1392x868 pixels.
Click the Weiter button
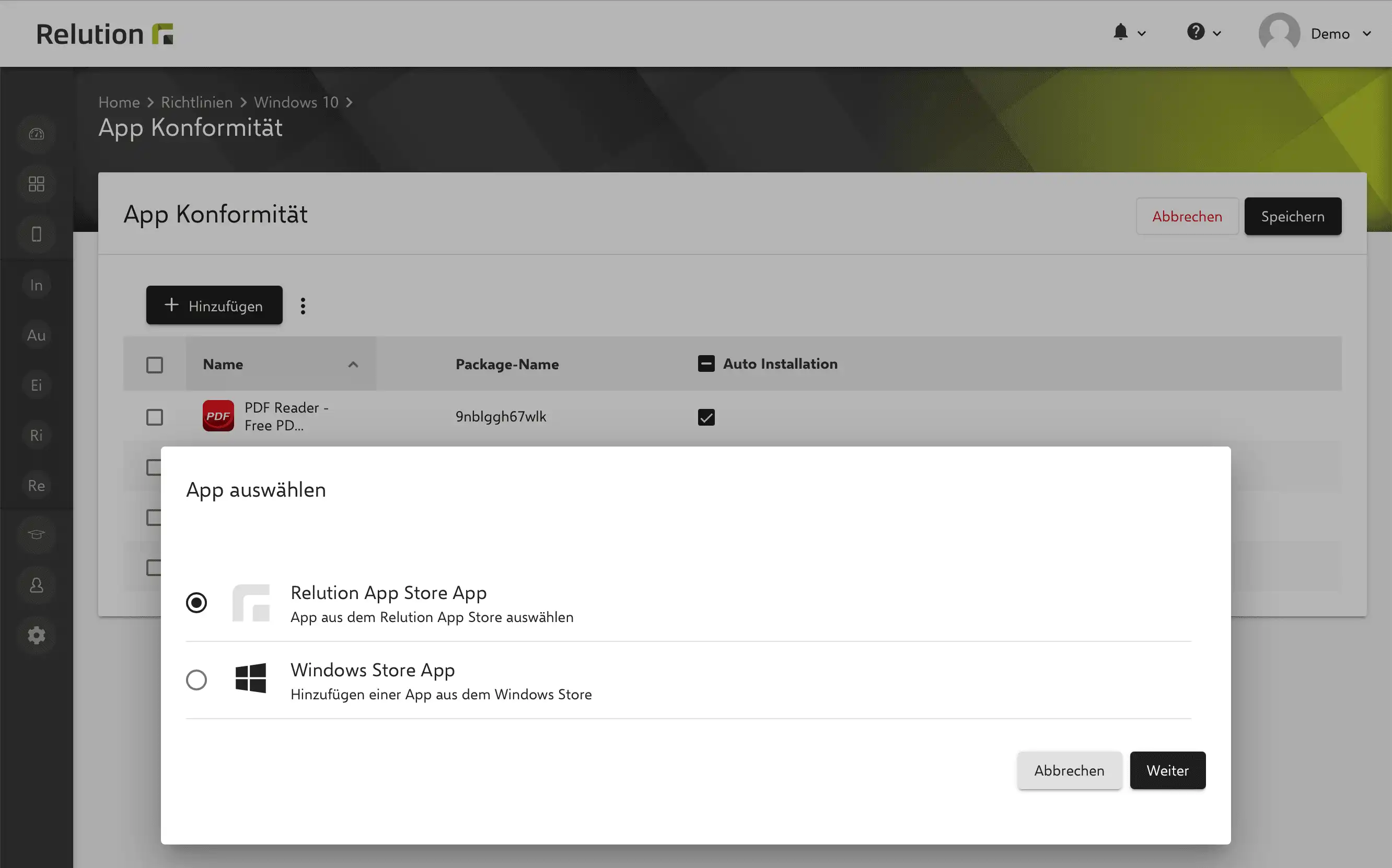point(1167,770)
